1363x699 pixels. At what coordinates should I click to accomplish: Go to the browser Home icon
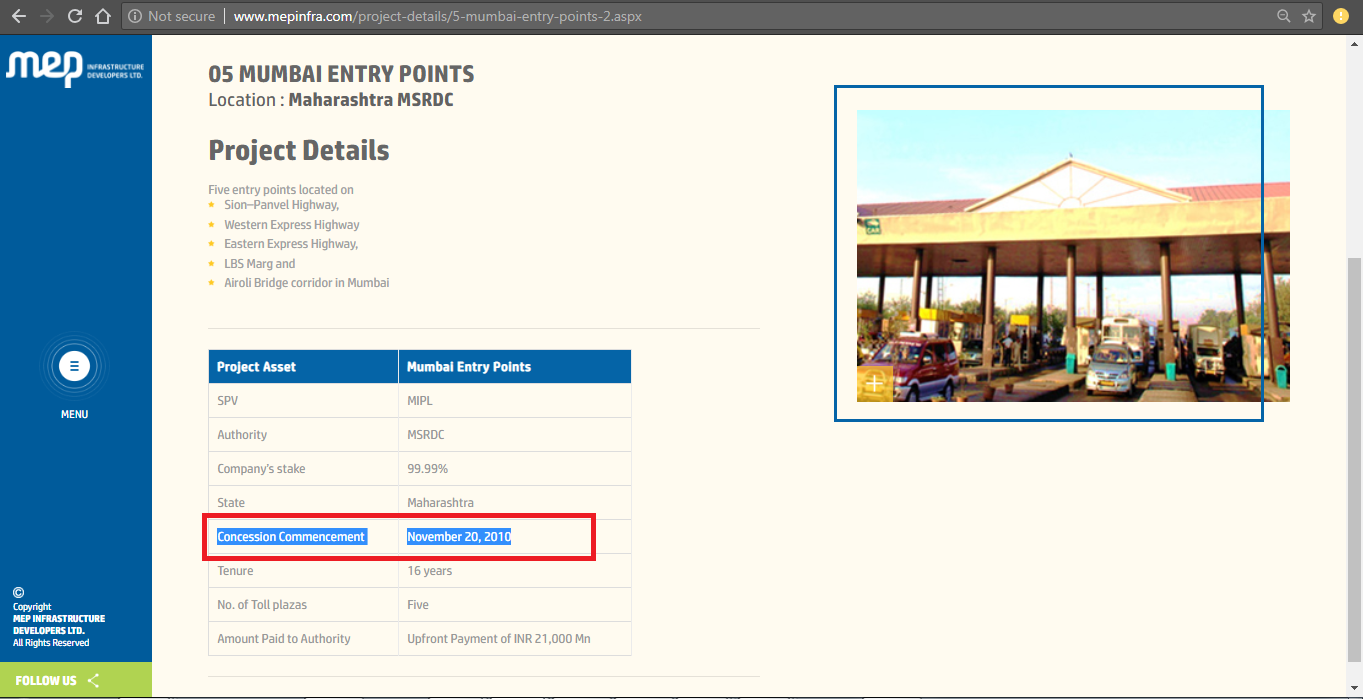(x=102, y=16)
